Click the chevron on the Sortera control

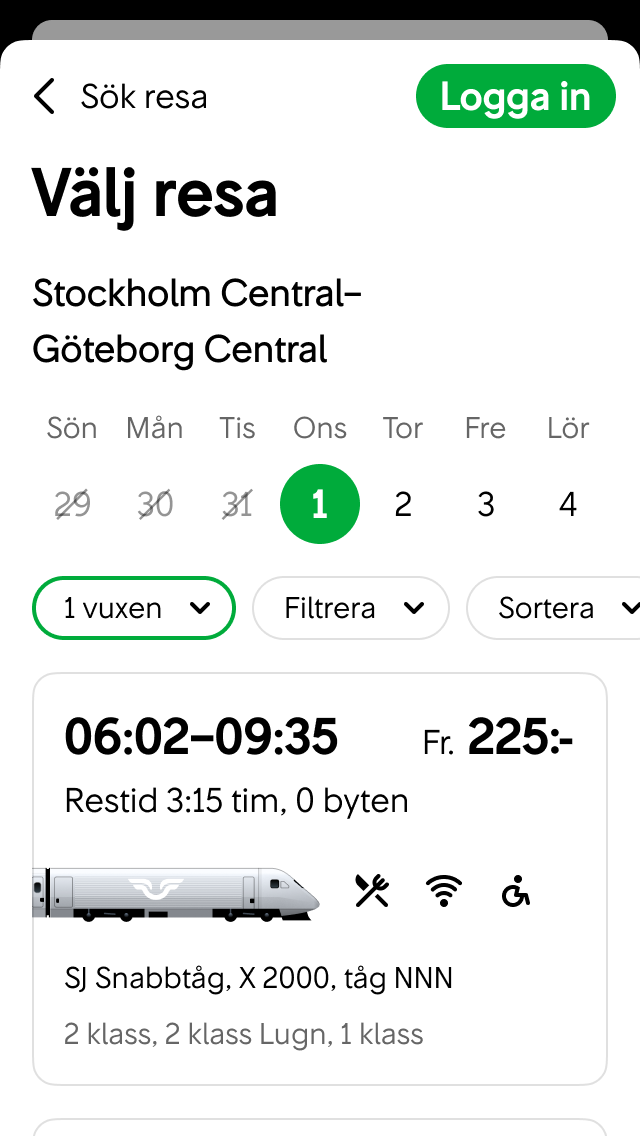tap(629, 608)
